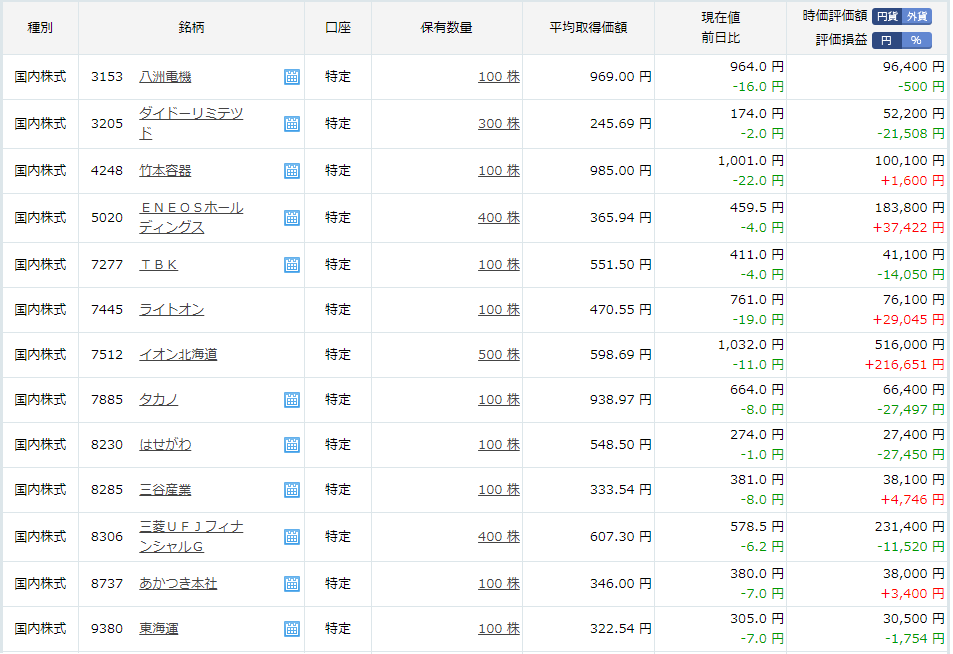
Task: Click 400 株 quantity for ENEOSホールディングス
Action: 499,218
